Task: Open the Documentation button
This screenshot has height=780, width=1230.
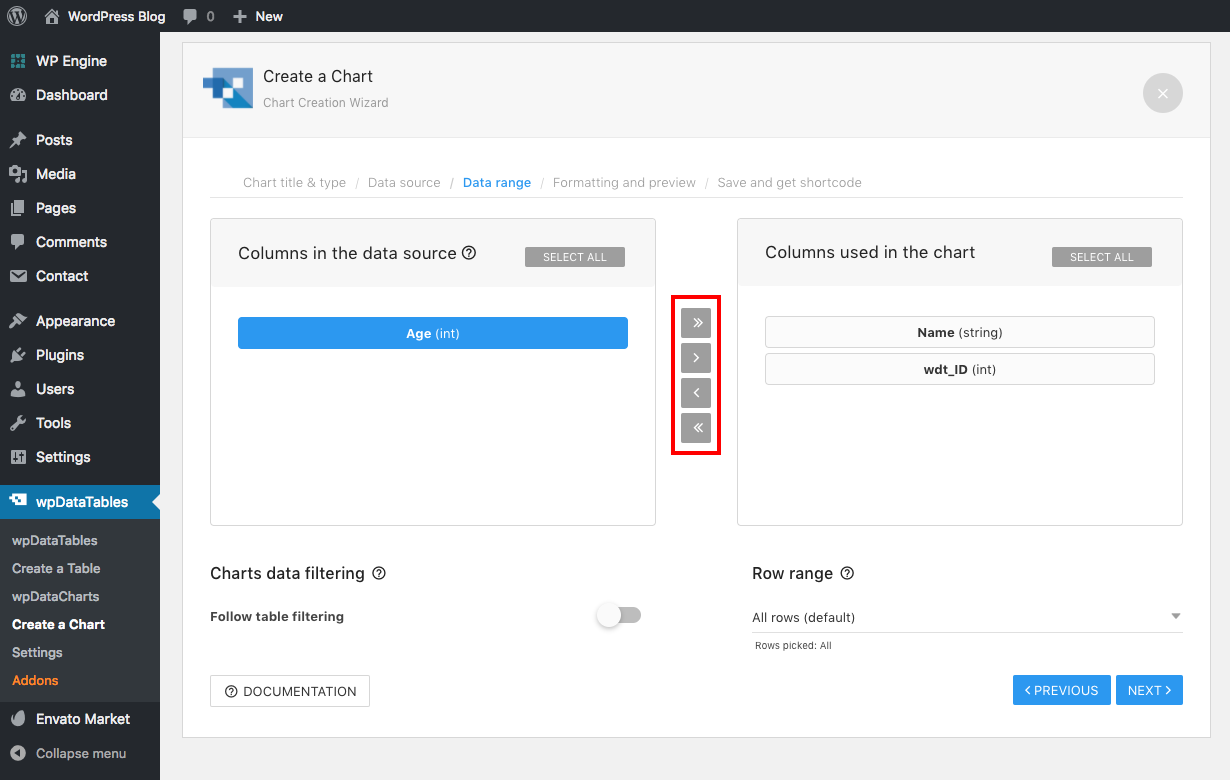Action: click(290, 691)
